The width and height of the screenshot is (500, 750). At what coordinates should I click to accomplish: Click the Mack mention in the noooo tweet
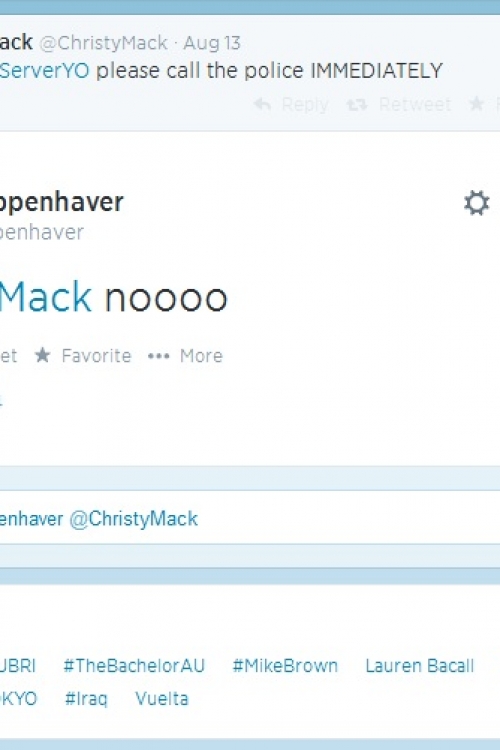point(45,297)
